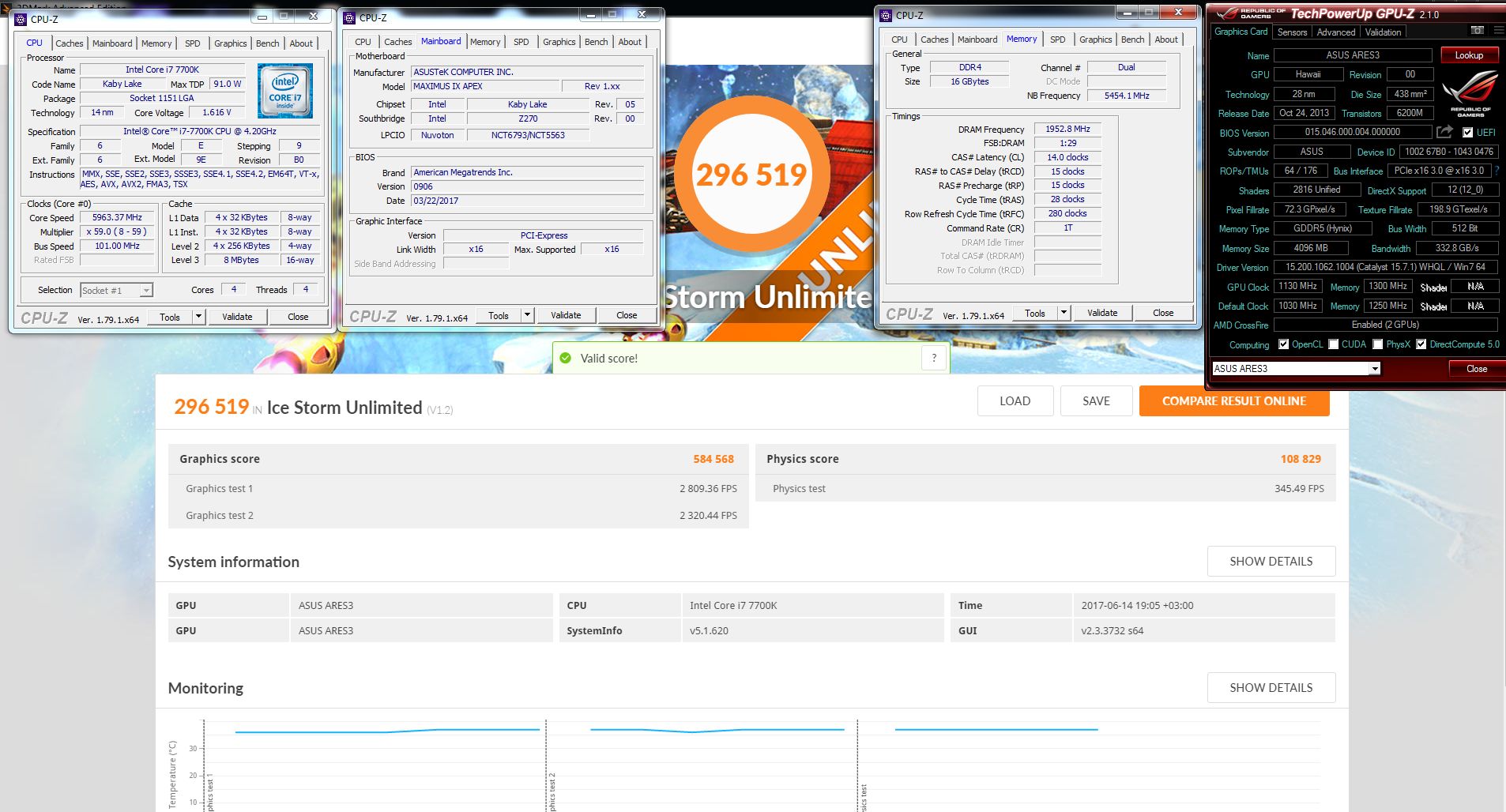The height and width of the screenshot is (812, 1506).
Task: Toggle the PhysX computing checkbox
Action: (1378, 344)
